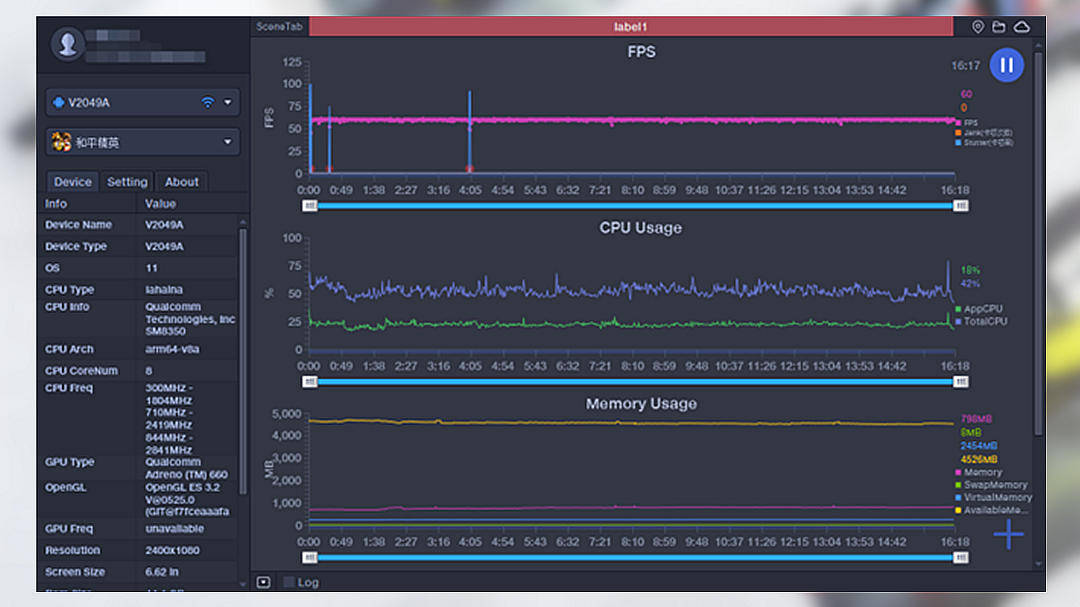Click the user avatar icon

tap(68, 45)
